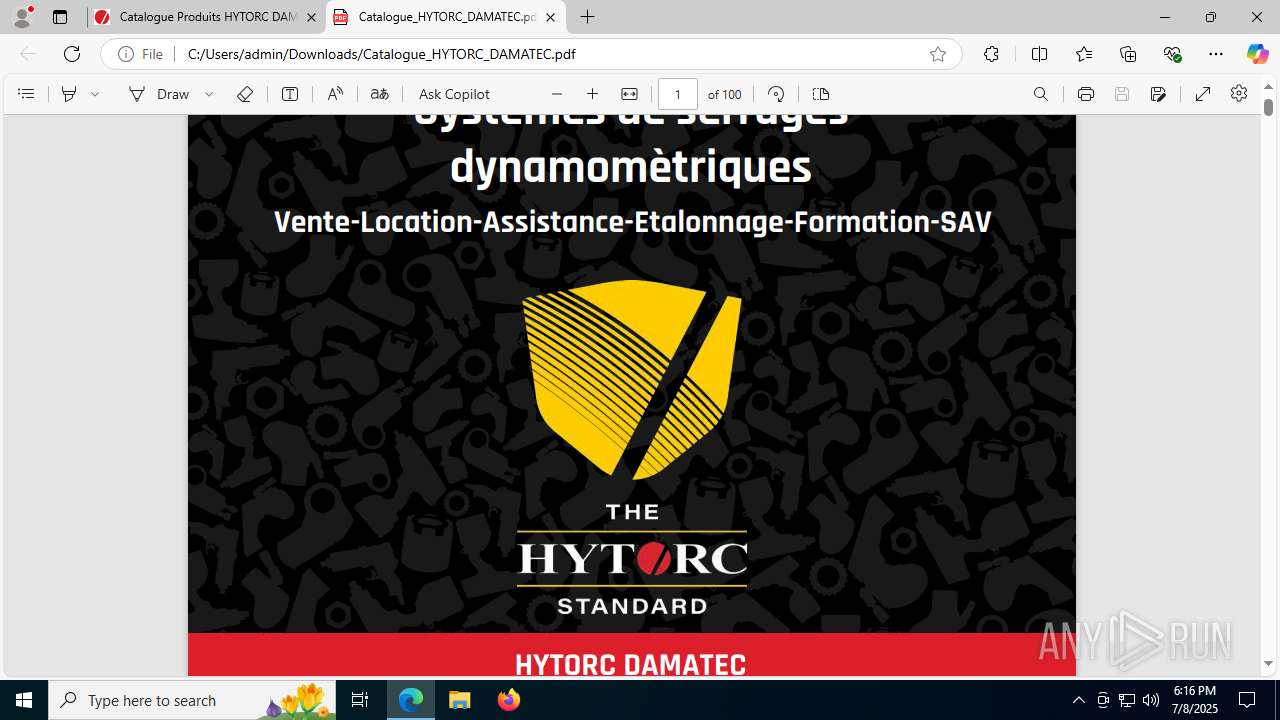Open the Windows Start menu
Image resolution: width=1280 pixels, height=720 pixels.
pyautogui.click(x=24, y=700)
